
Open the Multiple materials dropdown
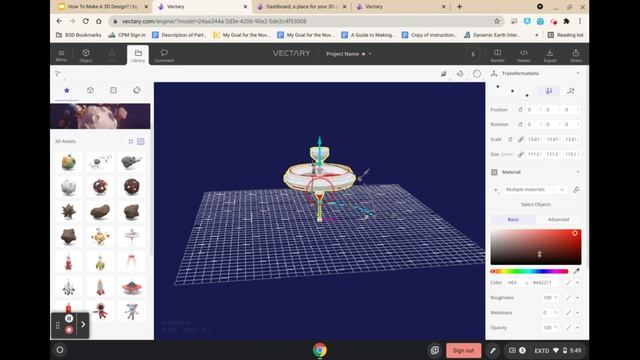click(x=534, y=190)
